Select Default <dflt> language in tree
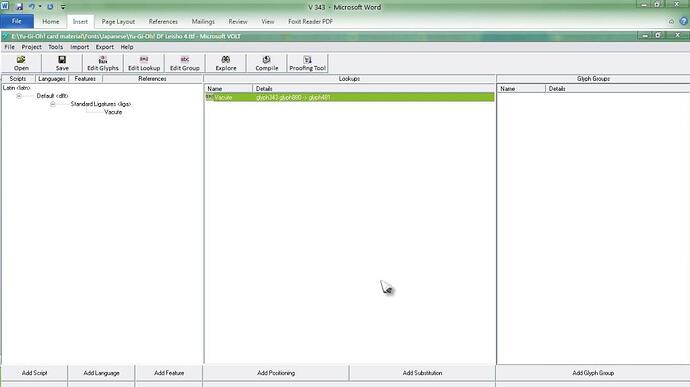The width and height of the screenshot is (690, 387). [x=52, y=96]
